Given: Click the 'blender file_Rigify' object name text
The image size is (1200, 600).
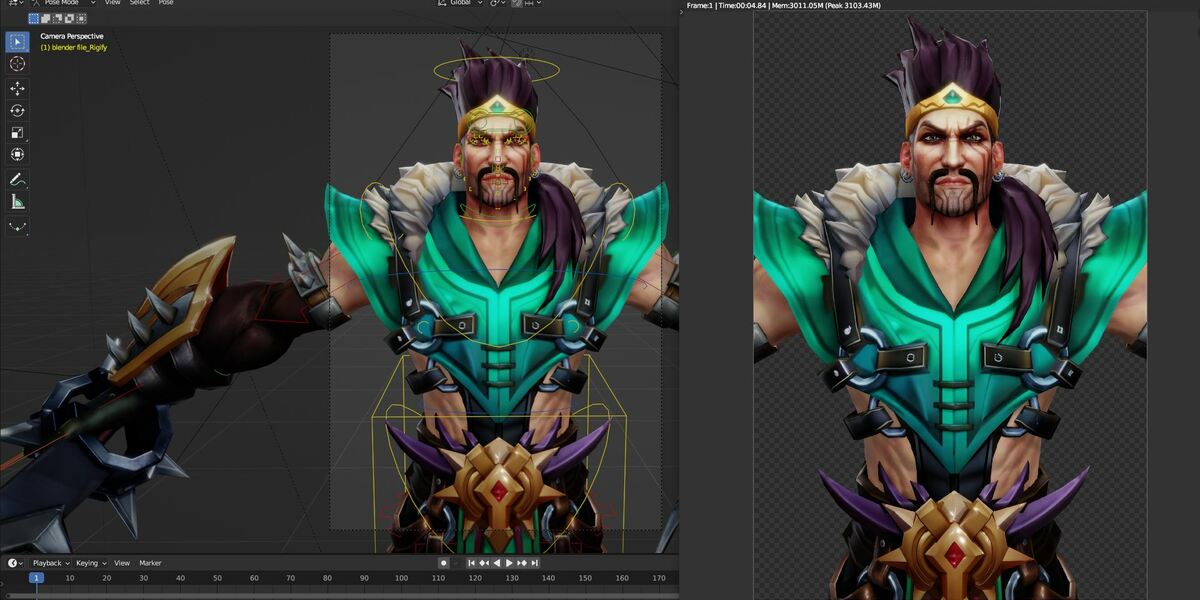Looking at the screenshot, I should (x=81, y=48).
